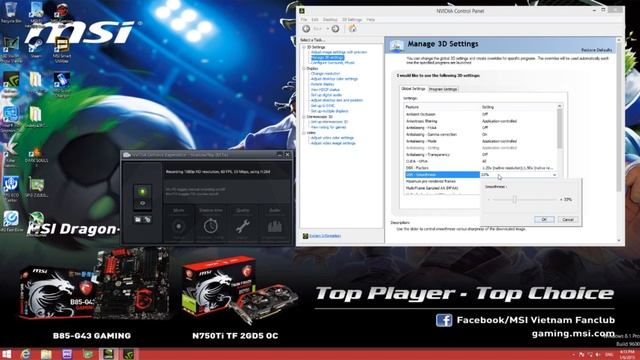
Task: Open the Help menu in NVIDIA Control Panel
Action: coord(370,20)
